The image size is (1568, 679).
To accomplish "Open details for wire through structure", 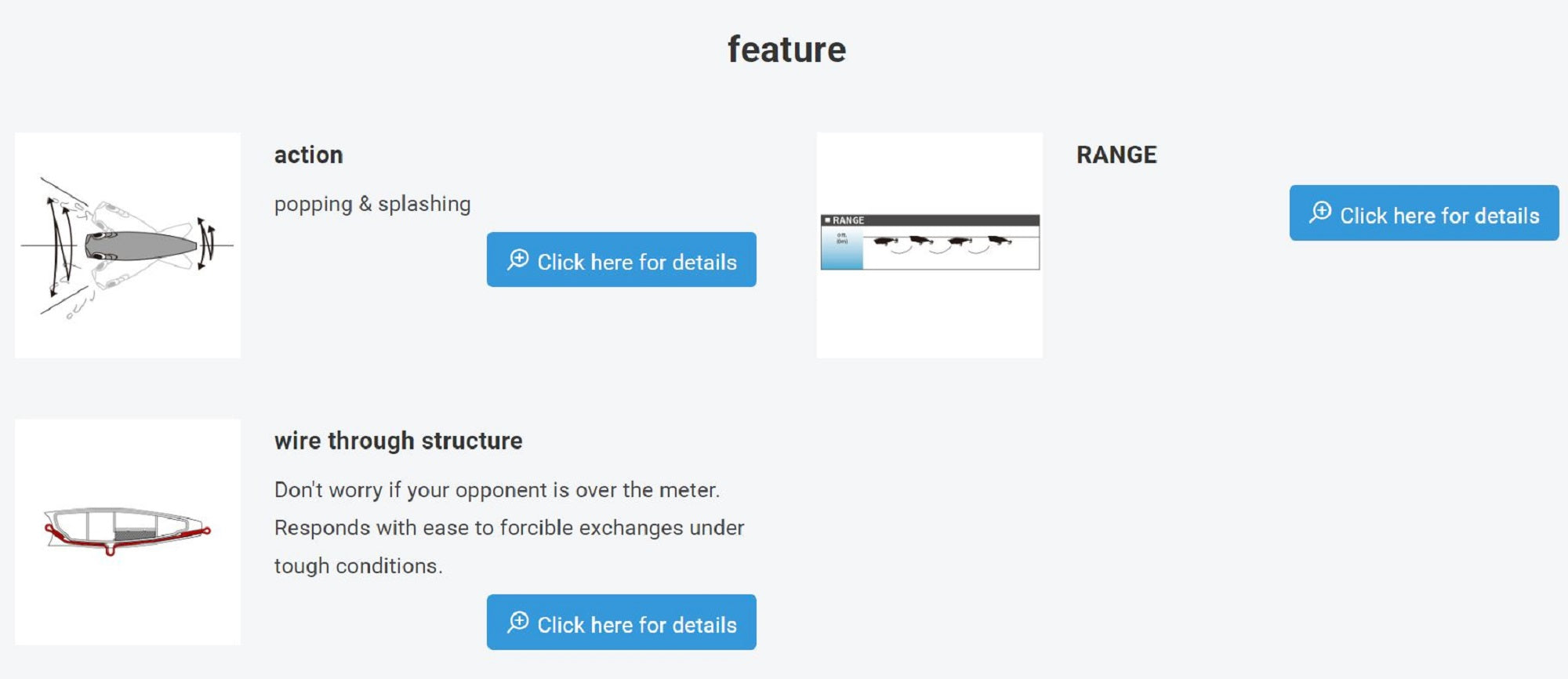I will tap(621, 623).
